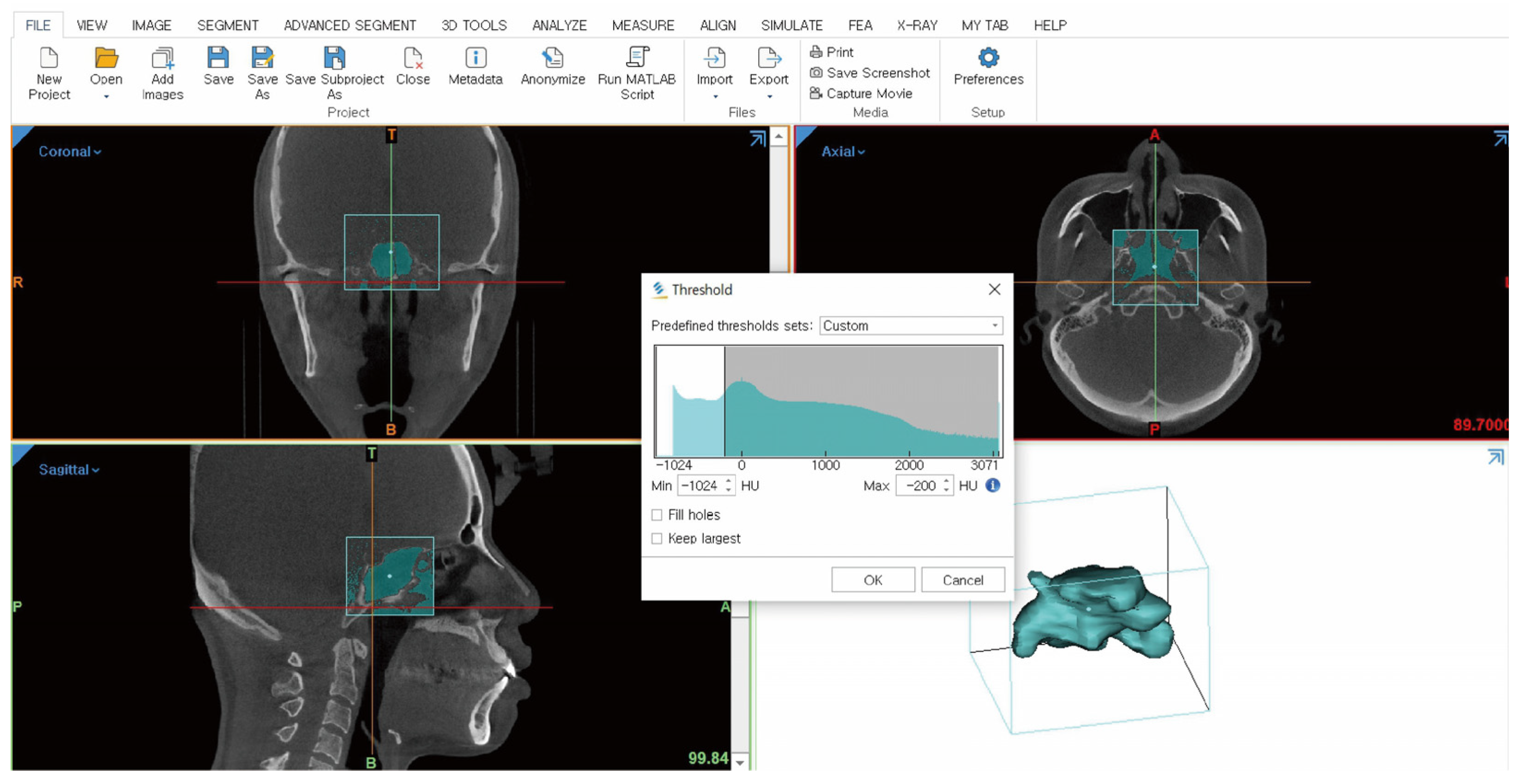Confirm threshold with OK button
This screenshot has height=784, width=1526.
873,580
